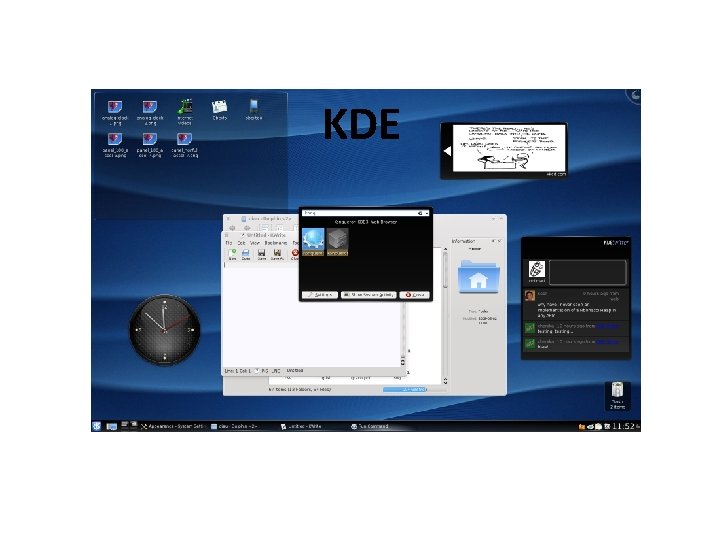The image size is (720, 540).
Task: Click the Home folder icon in Information panel
Action: click(478, 277)
